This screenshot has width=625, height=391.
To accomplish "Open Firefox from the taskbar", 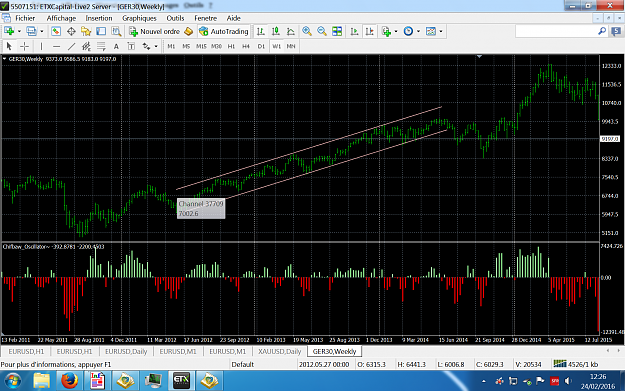I will pos(69,381).
